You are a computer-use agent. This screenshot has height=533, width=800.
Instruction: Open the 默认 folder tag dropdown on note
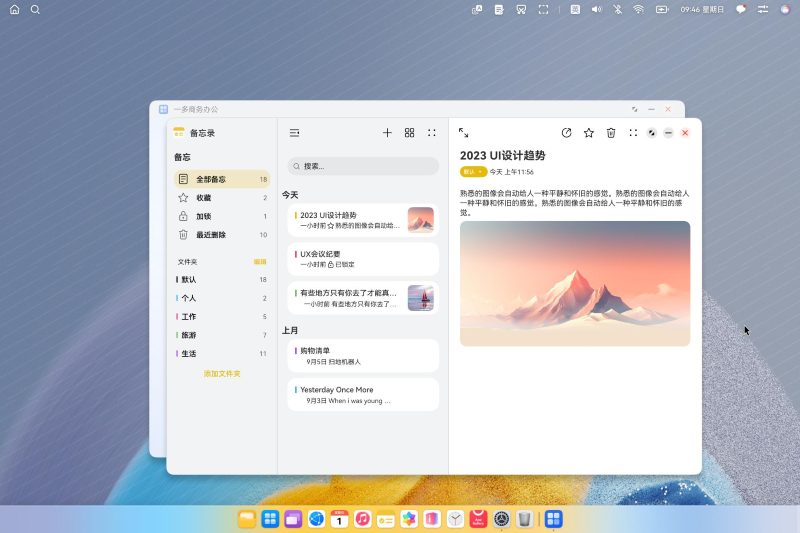point(473,172)
